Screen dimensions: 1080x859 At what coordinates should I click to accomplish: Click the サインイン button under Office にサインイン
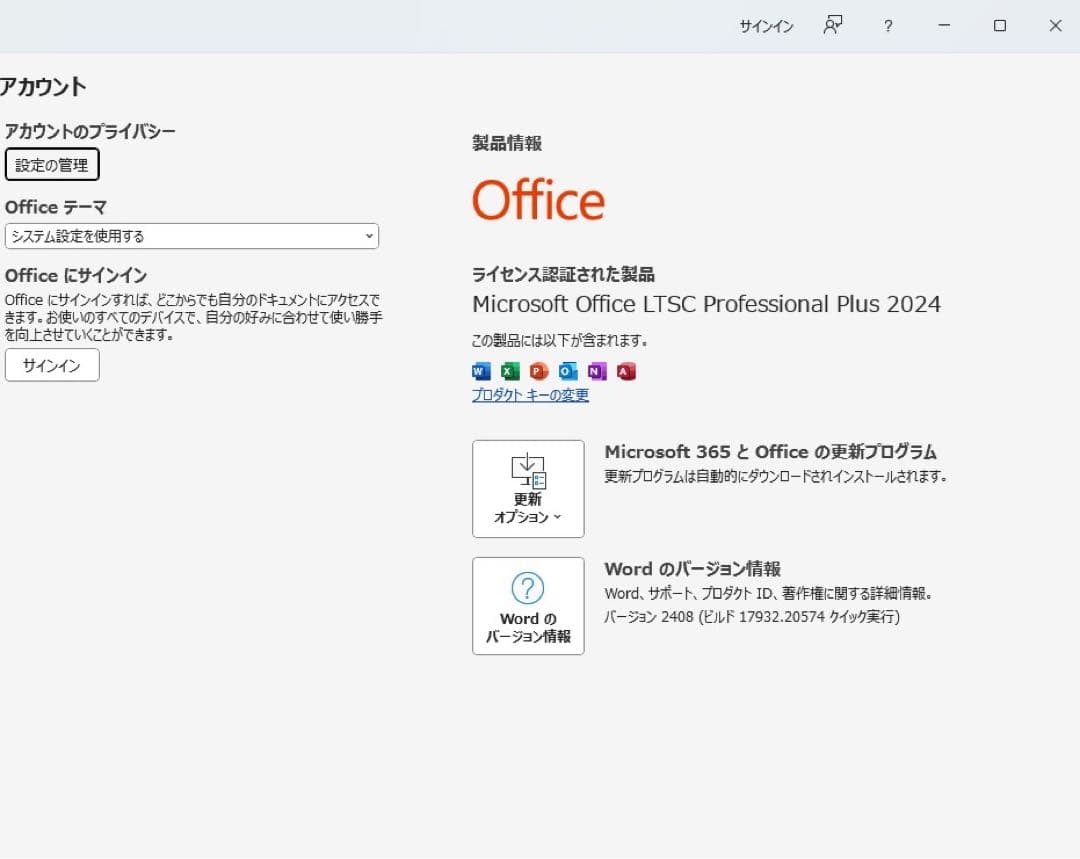[51, 366]
